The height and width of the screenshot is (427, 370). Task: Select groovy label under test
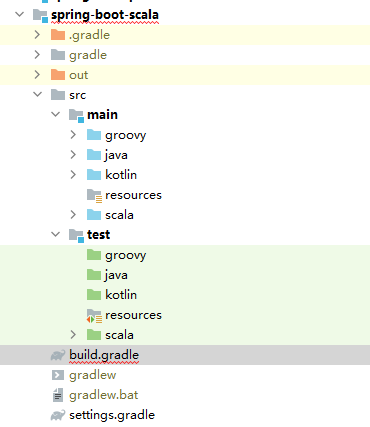(x=126, y=255)
